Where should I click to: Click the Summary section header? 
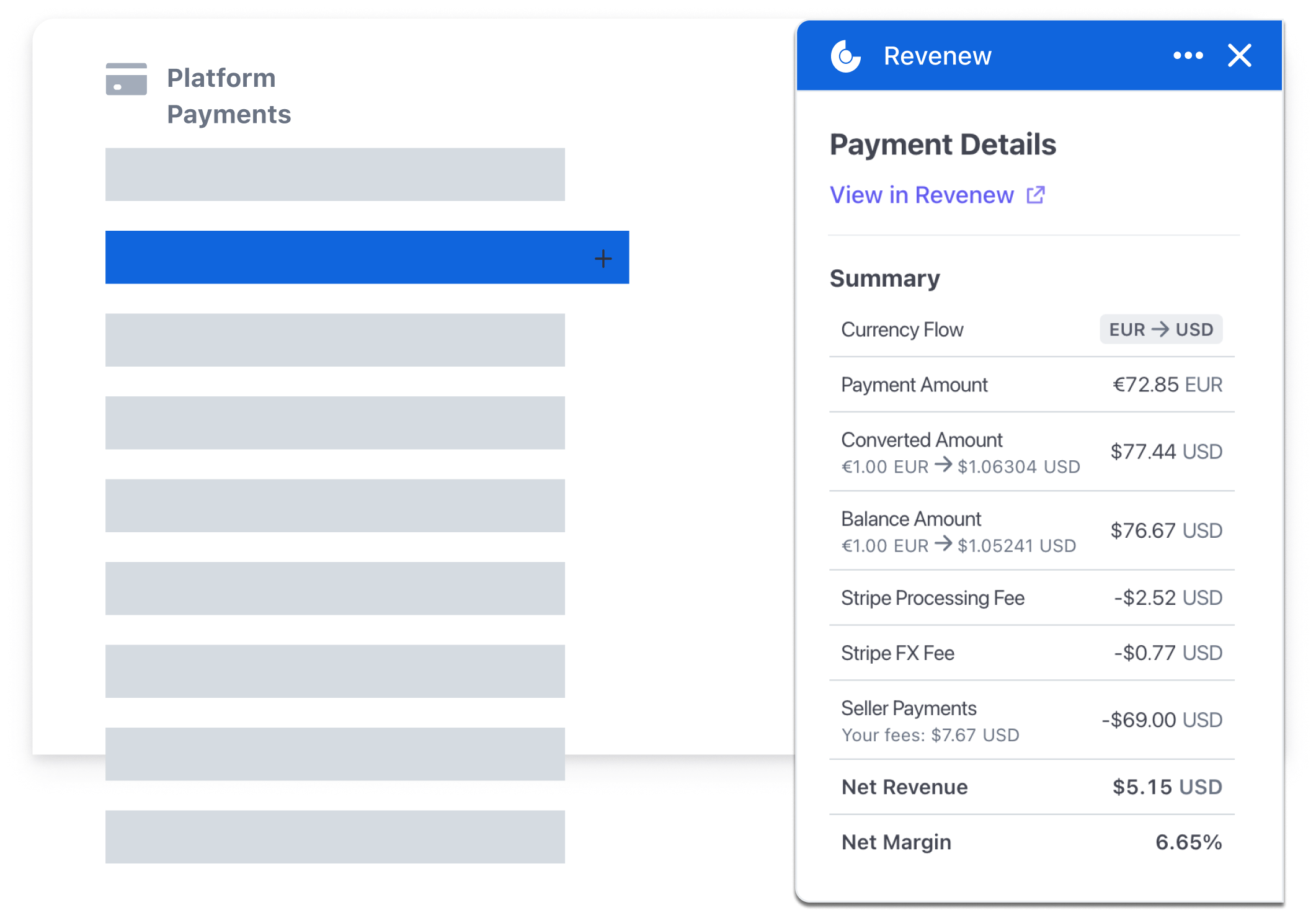[x=884, y=278]
